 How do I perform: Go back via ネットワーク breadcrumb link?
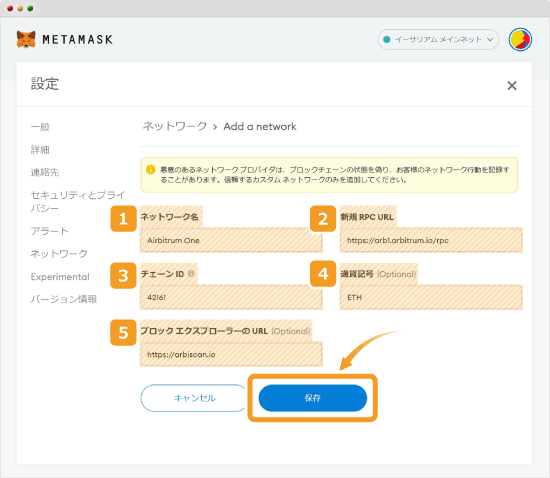(175, 126)
